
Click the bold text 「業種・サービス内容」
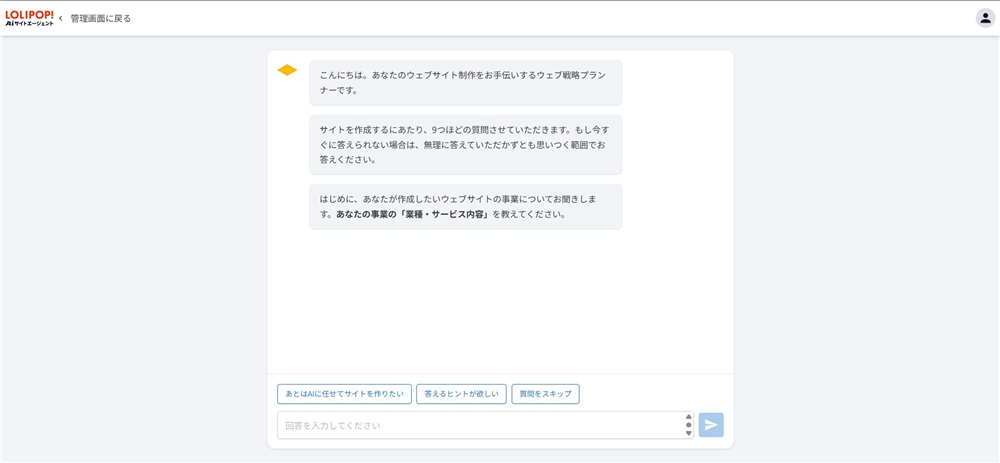(444, 215)
